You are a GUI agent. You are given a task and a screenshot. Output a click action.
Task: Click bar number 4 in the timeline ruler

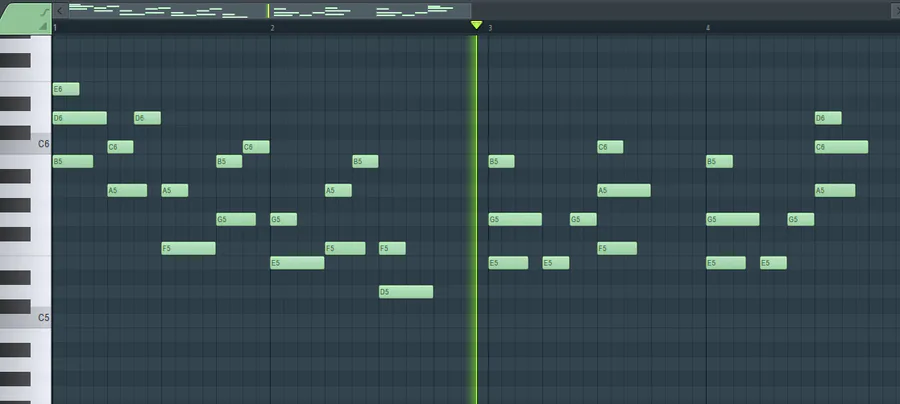tap(708, 28)
